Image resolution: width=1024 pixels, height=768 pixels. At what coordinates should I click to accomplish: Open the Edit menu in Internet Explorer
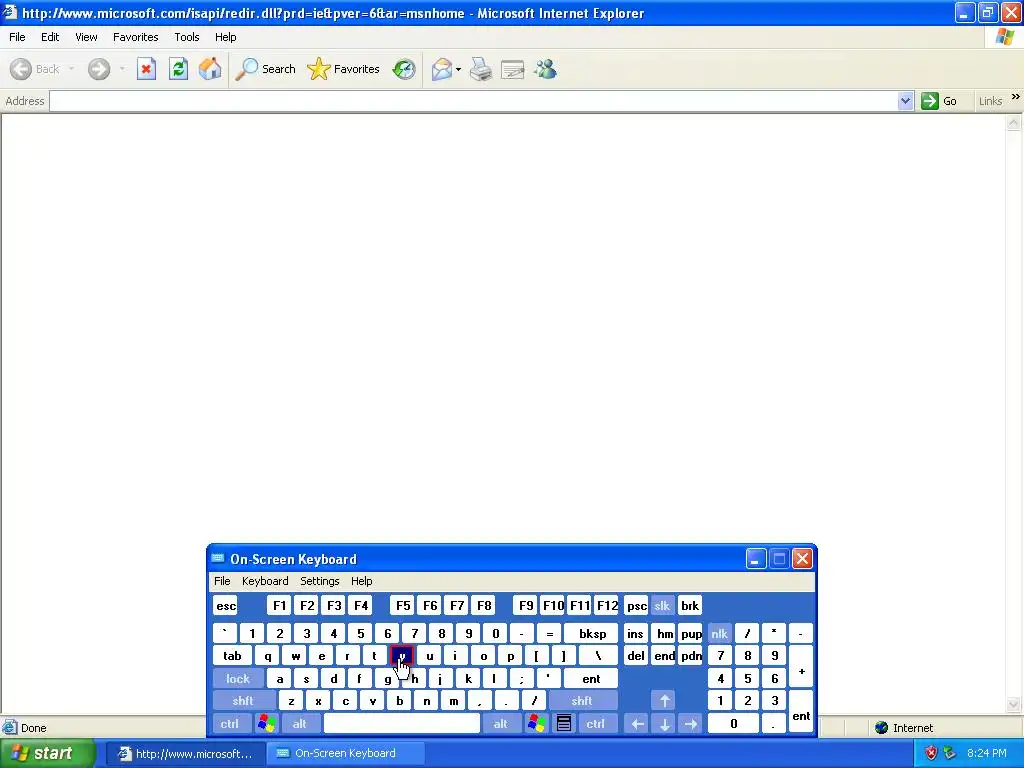coord(50,37)
